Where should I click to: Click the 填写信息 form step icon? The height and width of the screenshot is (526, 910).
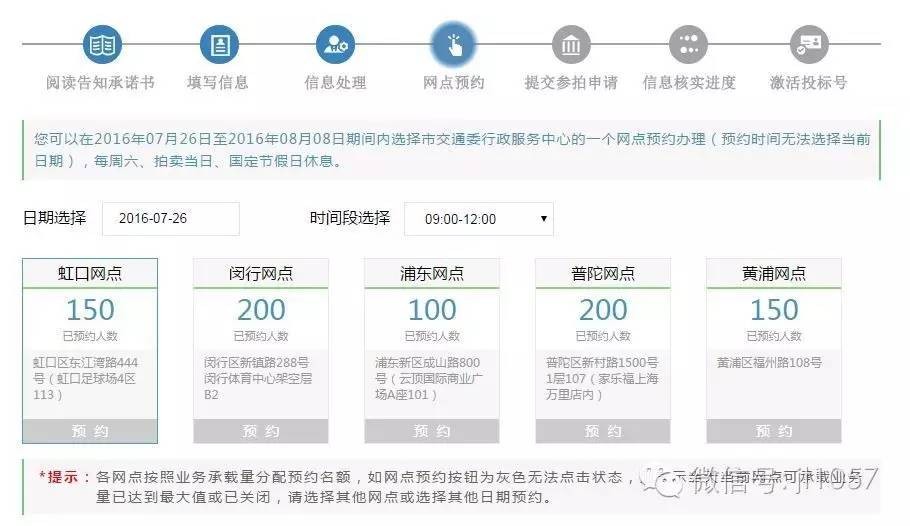[x=218, y=45]
